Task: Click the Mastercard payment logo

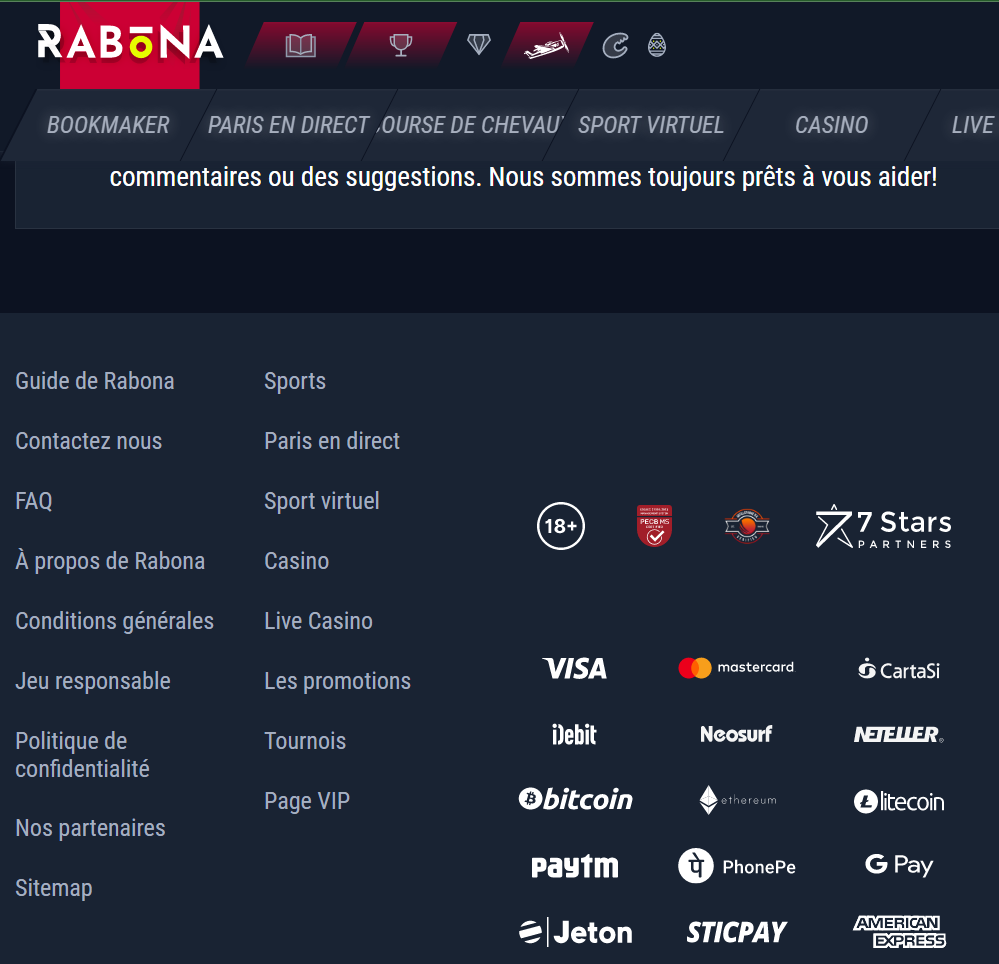Action: 737,668
